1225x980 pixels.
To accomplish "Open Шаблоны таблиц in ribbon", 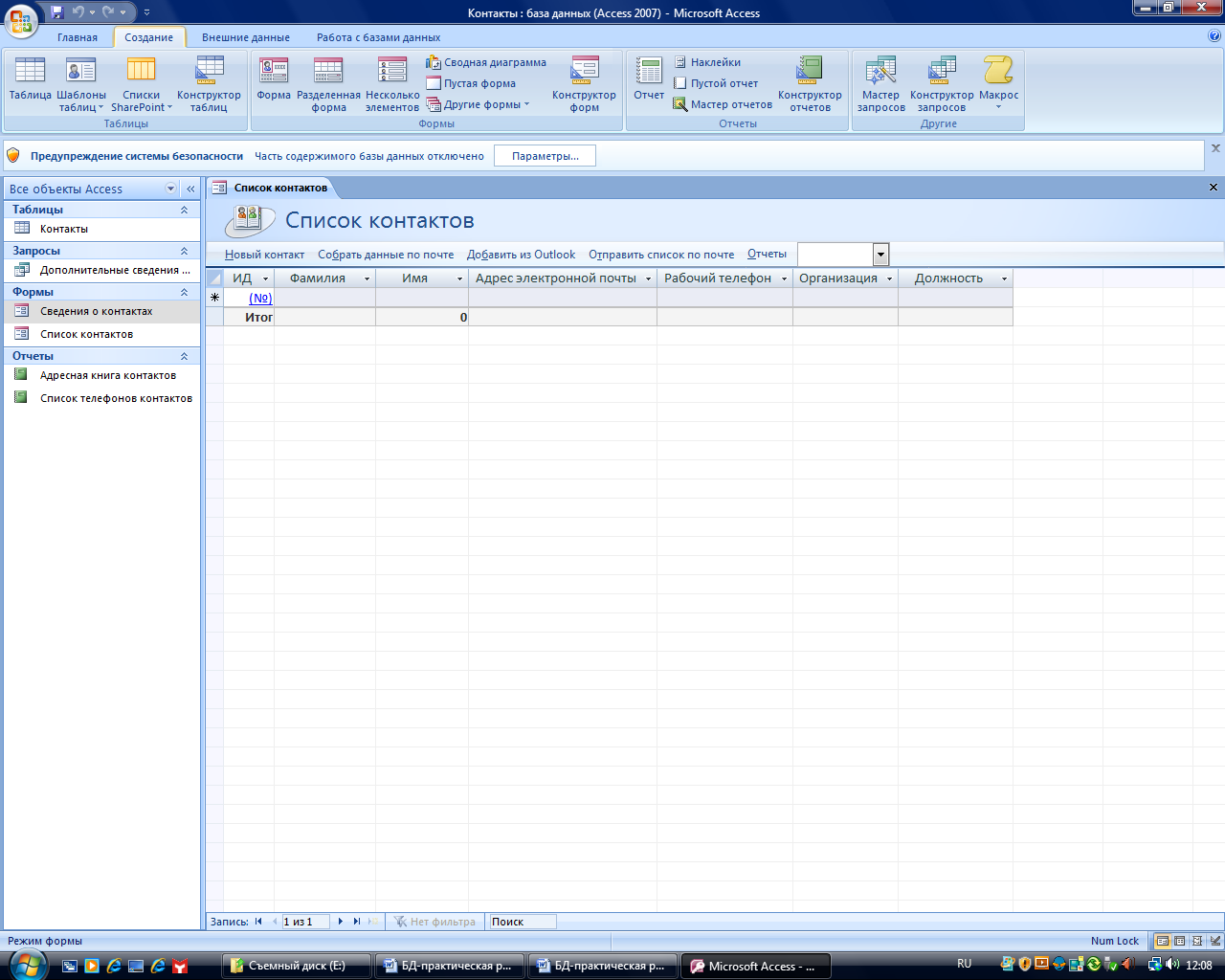I will pyautogui.click(x=81, y=84).
